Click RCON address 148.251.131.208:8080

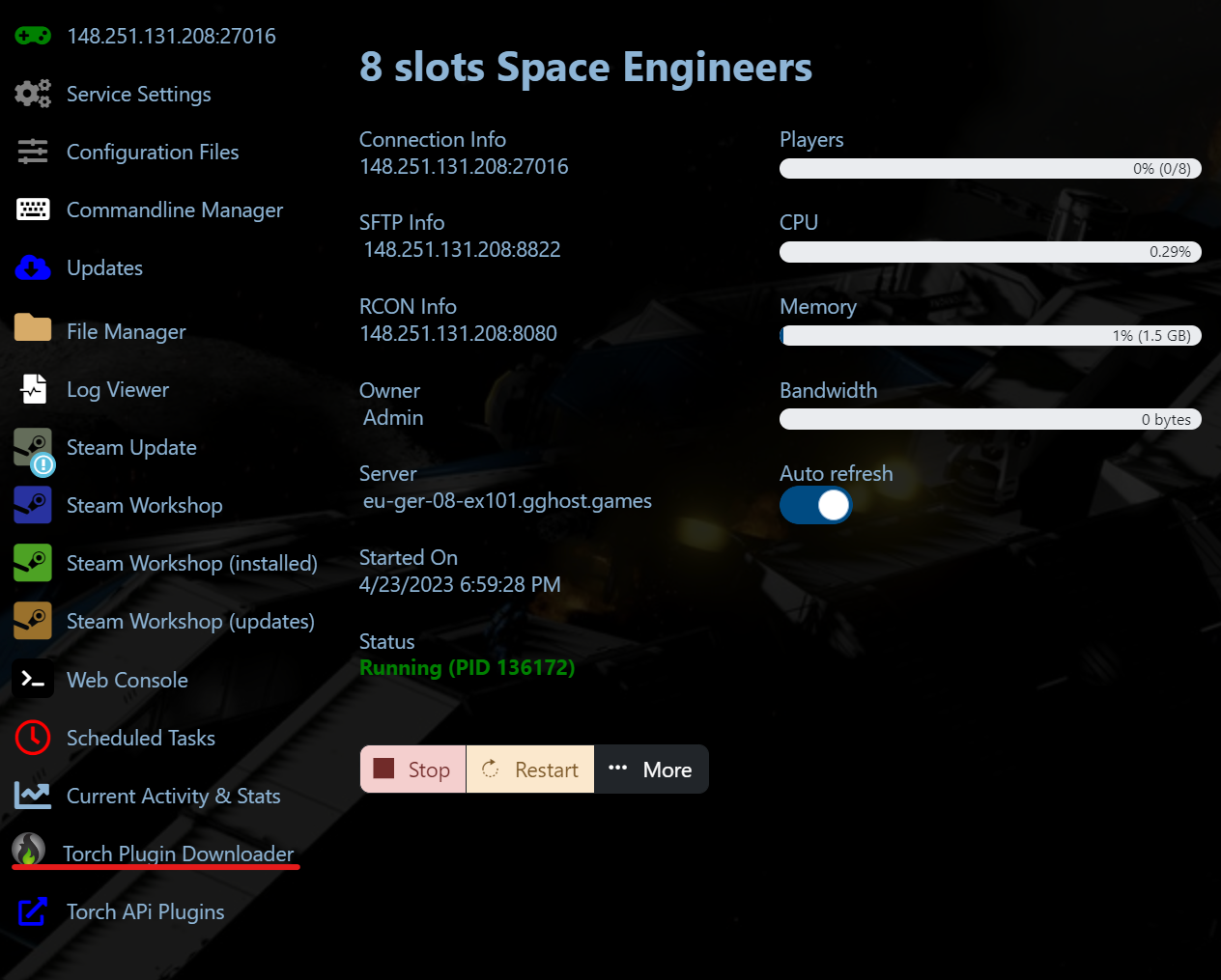tap(458, 333)
